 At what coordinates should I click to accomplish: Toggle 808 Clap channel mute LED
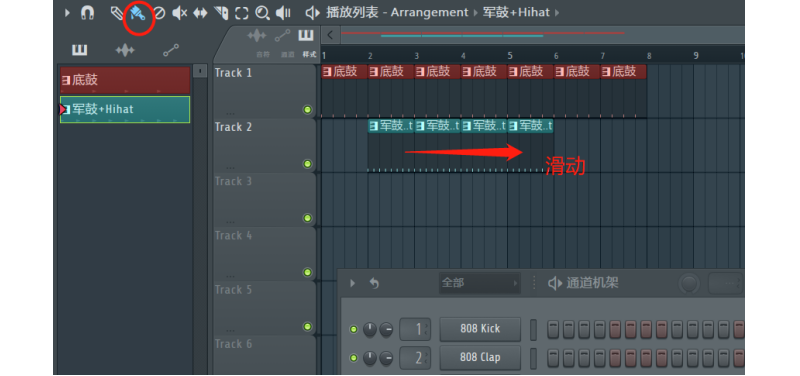(x=353, y=358)
